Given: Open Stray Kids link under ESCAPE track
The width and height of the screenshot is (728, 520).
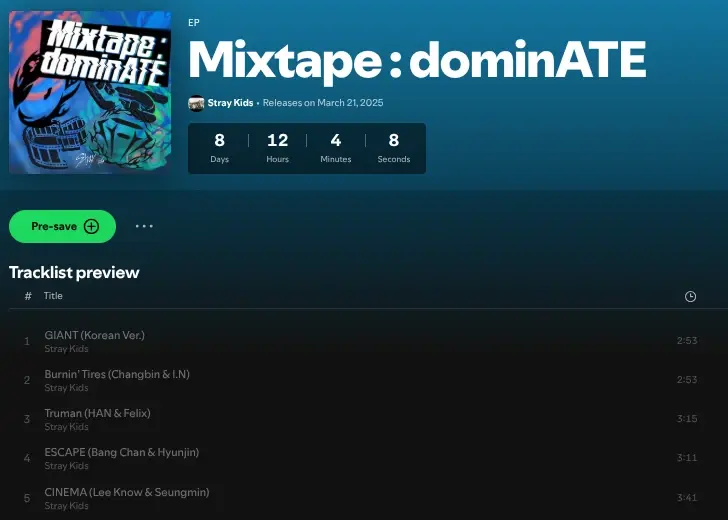Looking at the screenshot, I should 66,466.
